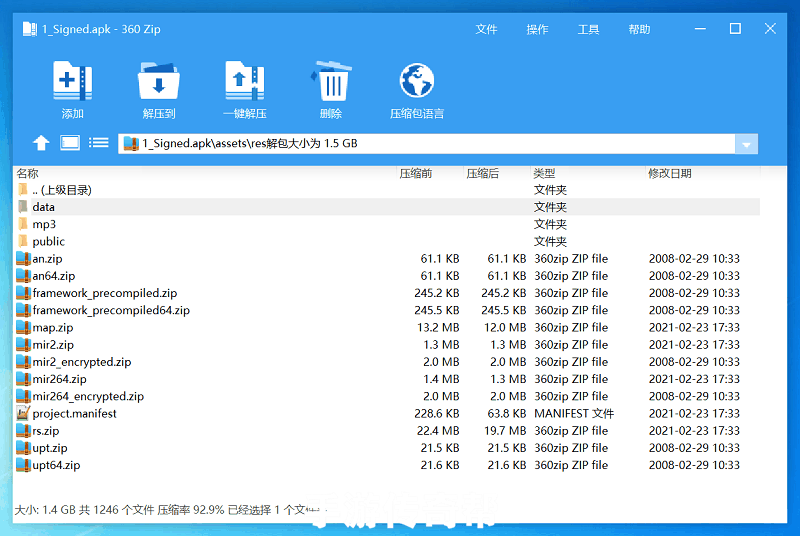
Task: Open the 操作 menu
Action: coord(537,30)
